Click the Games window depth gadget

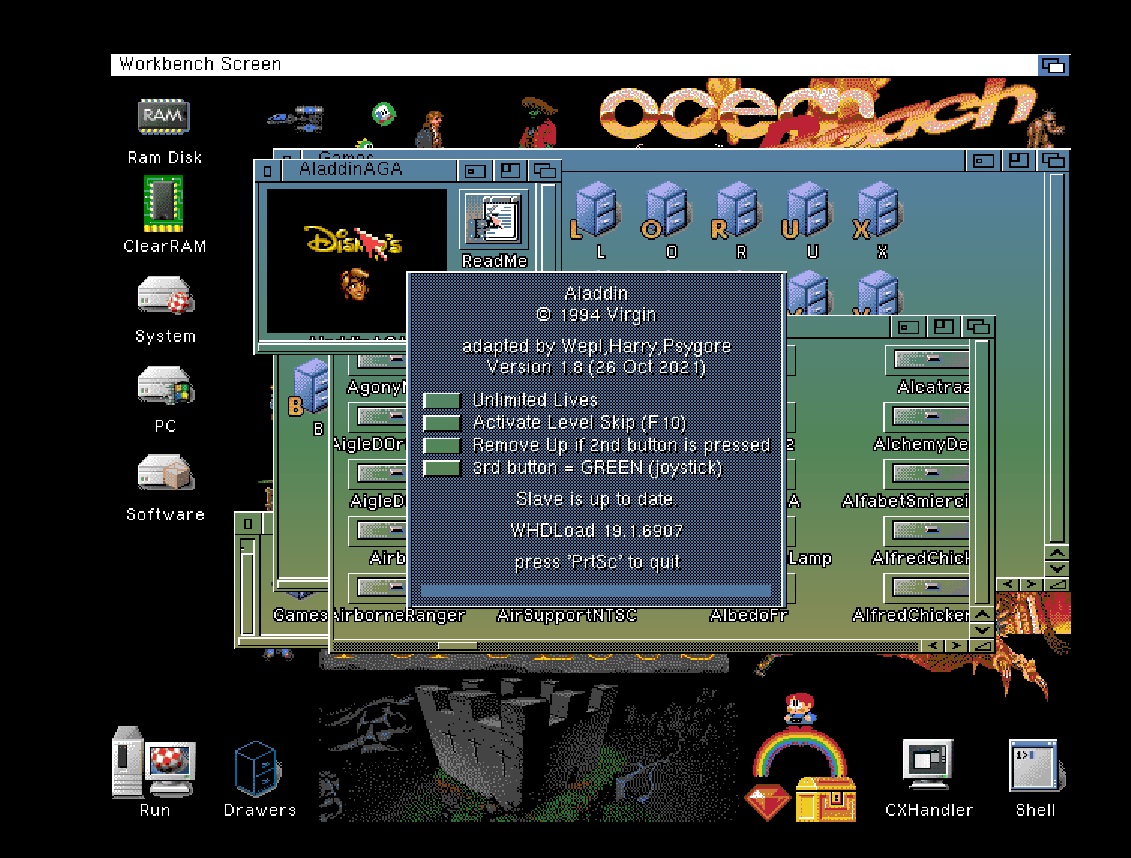(1053, 160)
